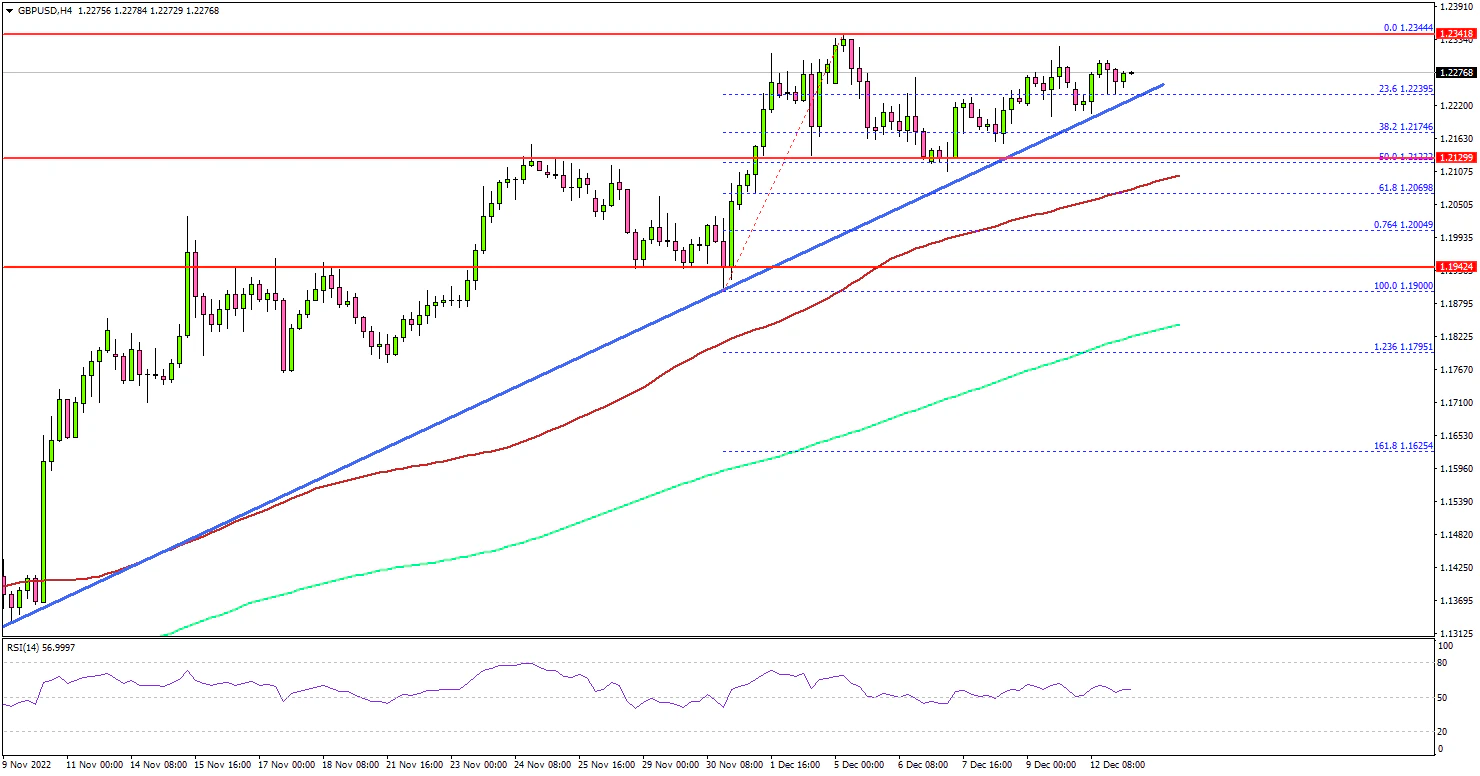Click the right end of green moving average
Viewport: 1480px width, 776px height.
coord(1180,324)
